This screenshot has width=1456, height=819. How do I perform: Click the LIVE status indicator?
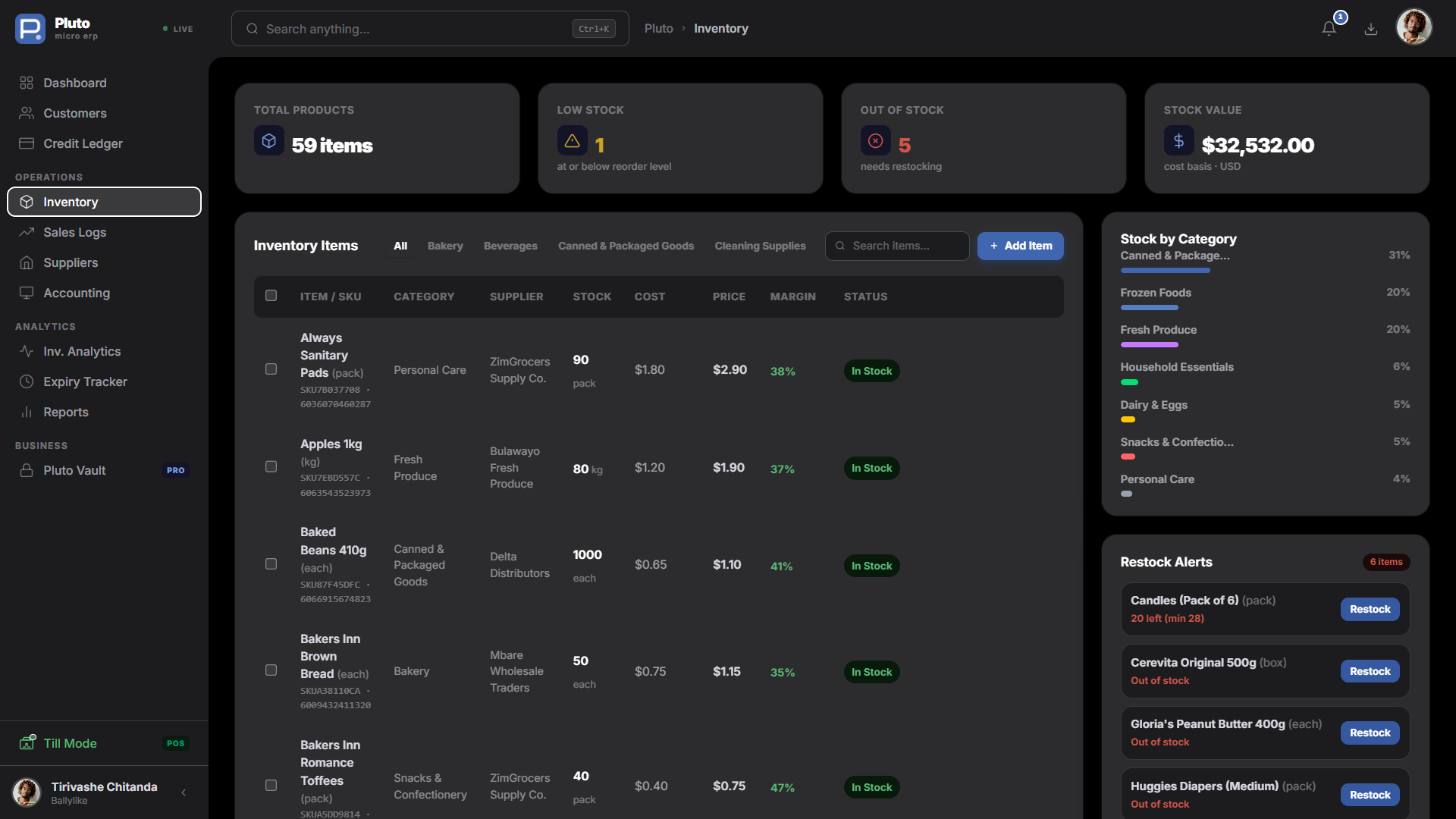(x=178, y=29)
